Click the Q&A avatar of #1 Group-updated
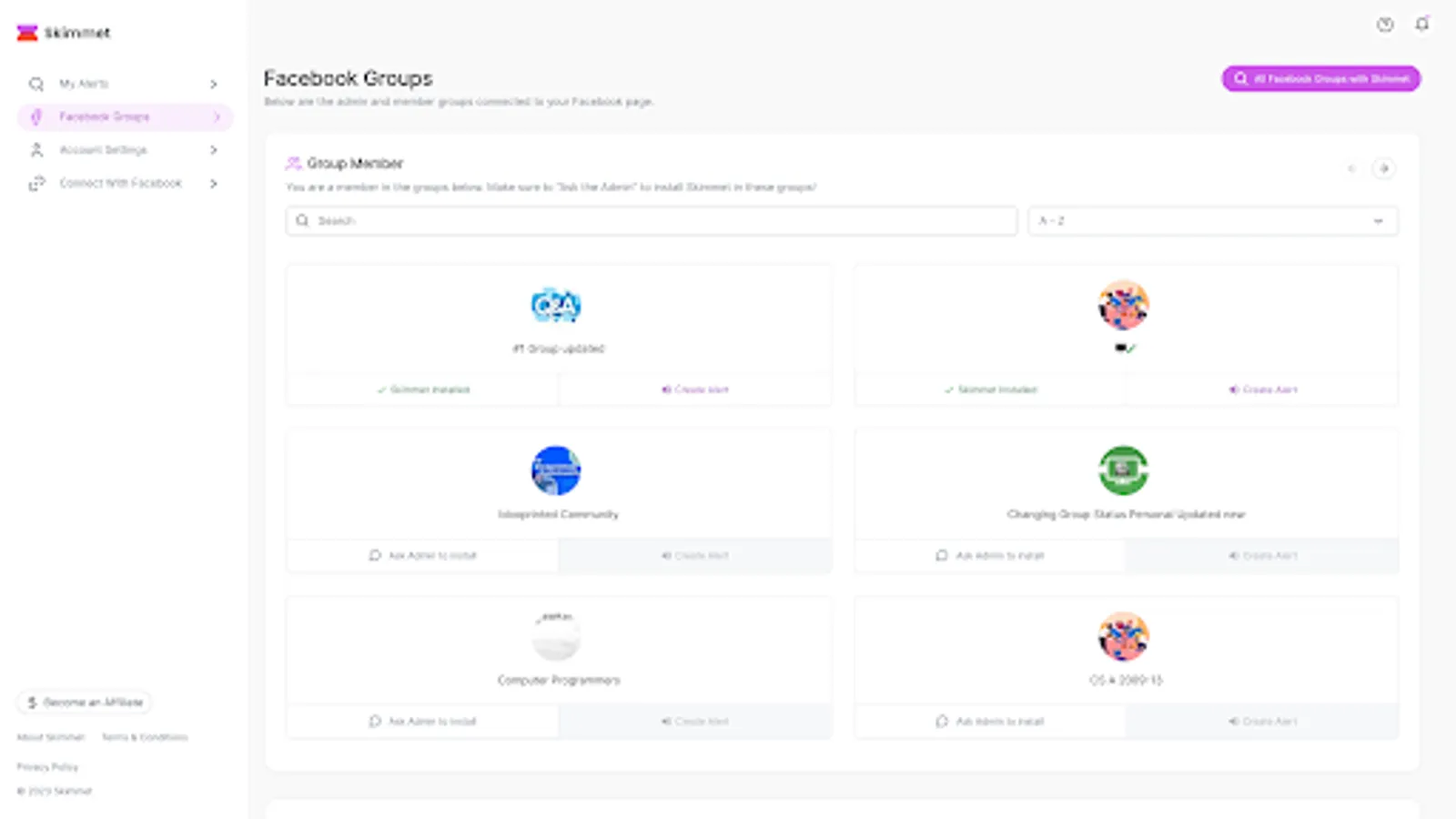 (x=556, y=305)
